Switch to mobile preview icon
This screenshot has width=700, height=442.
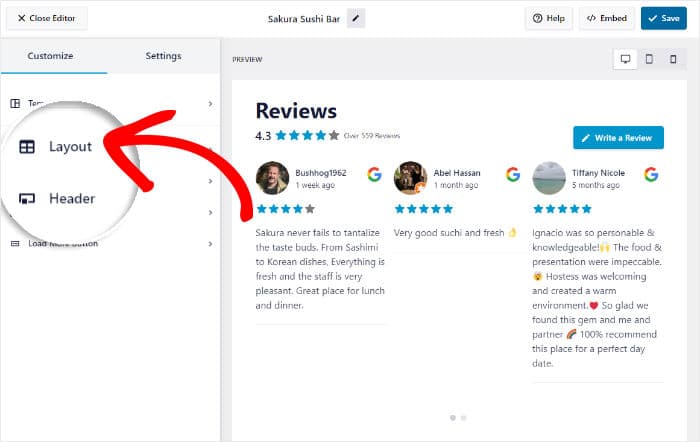pos(673,59)
